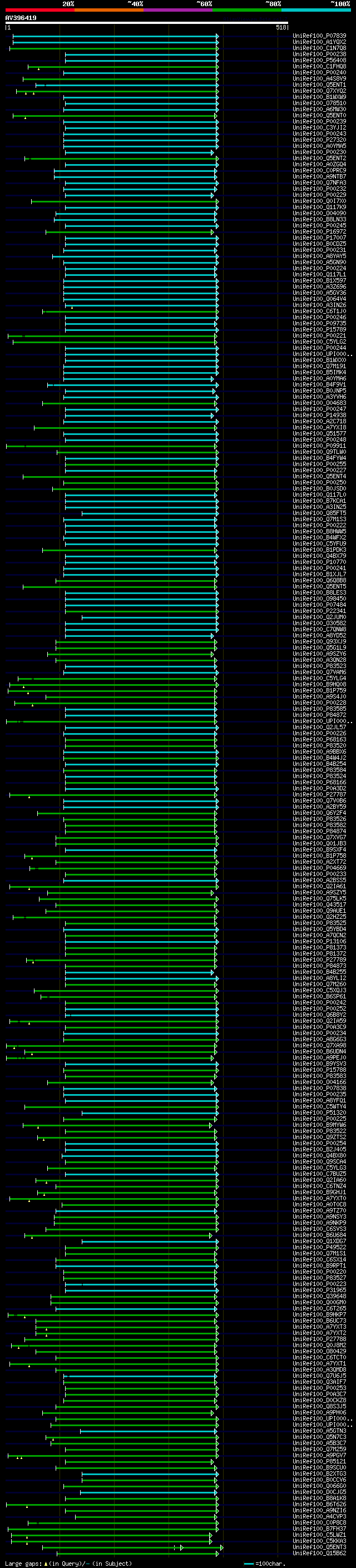Click the cyan =100char scale bar icon
Viewport: 356px width, 1568px height.
tap(249, 1564)
